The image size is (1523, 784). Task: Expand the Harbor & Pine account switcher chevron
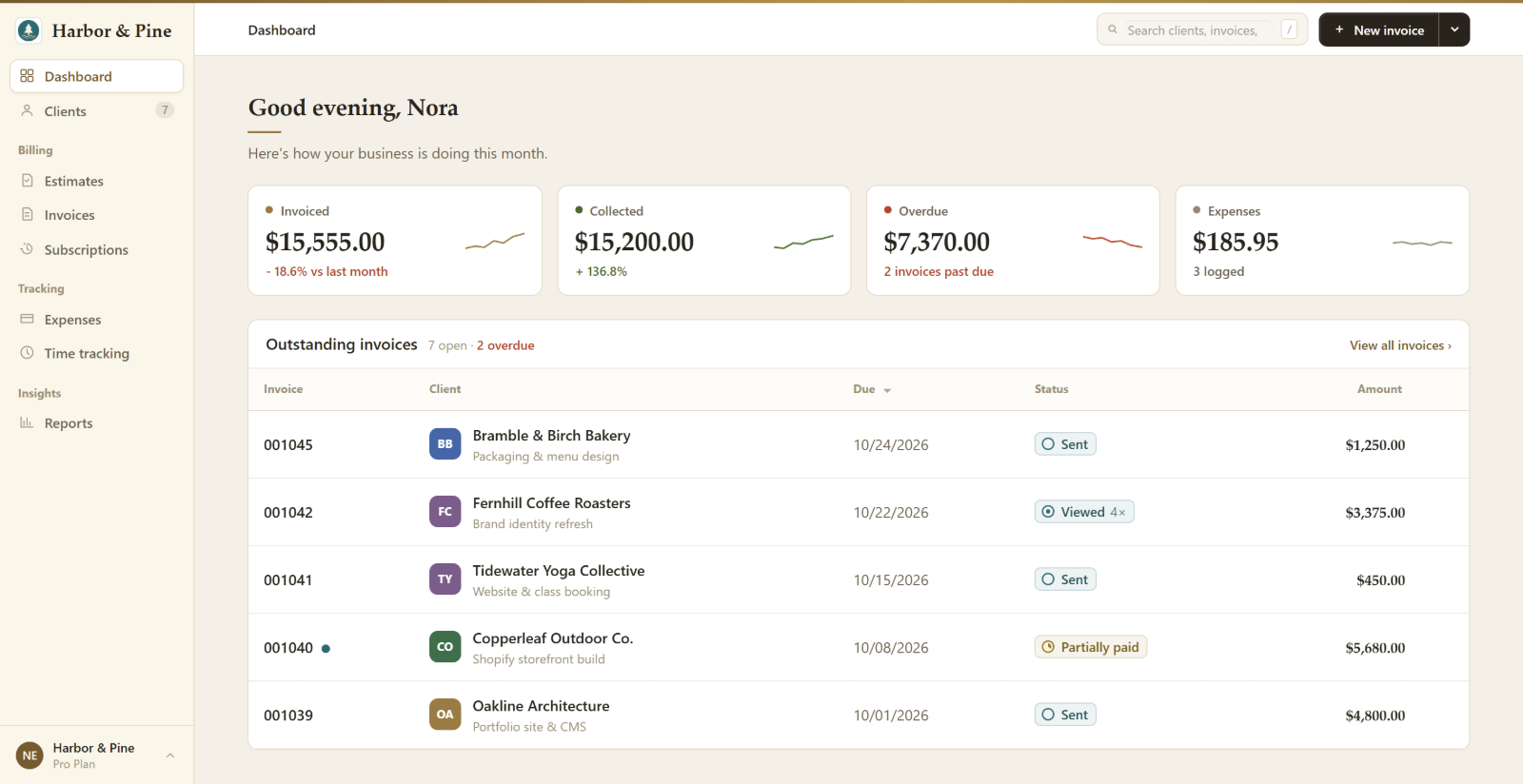click(x=170, y=755)
